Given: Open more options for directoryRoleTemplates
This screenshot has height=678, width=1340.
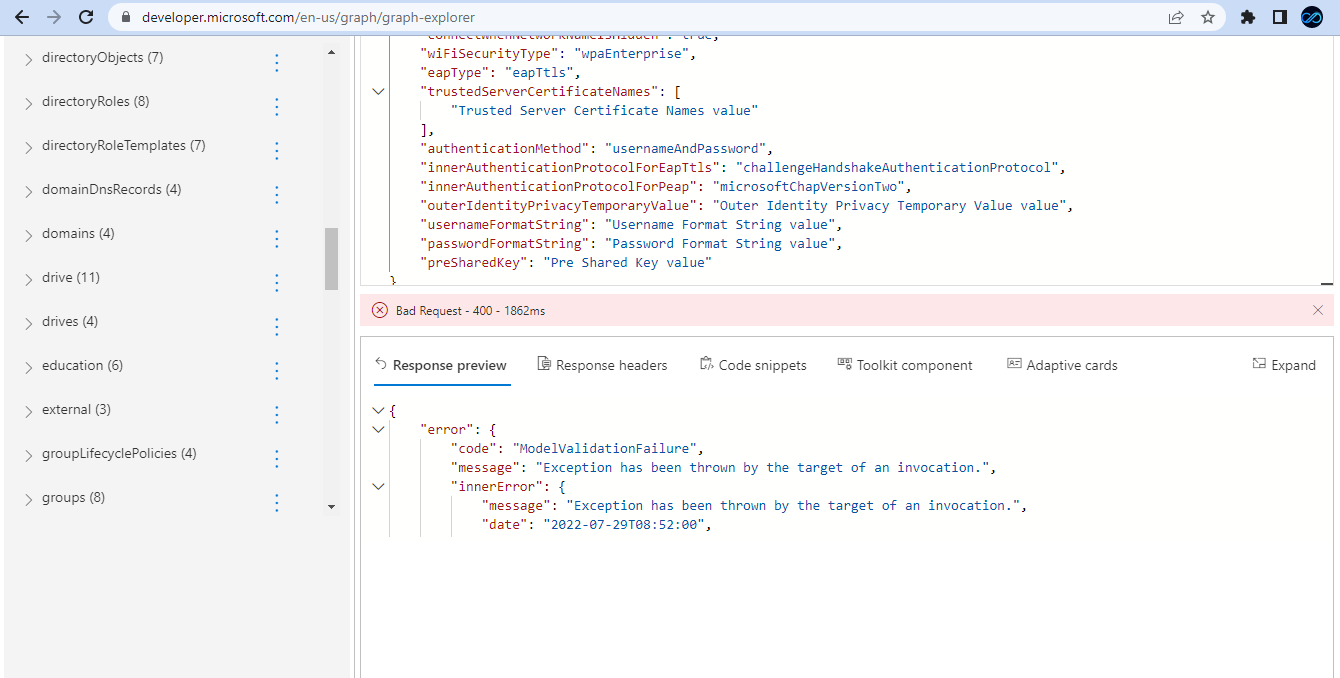Looking at the screenshot, I should (x=277, y=151).
